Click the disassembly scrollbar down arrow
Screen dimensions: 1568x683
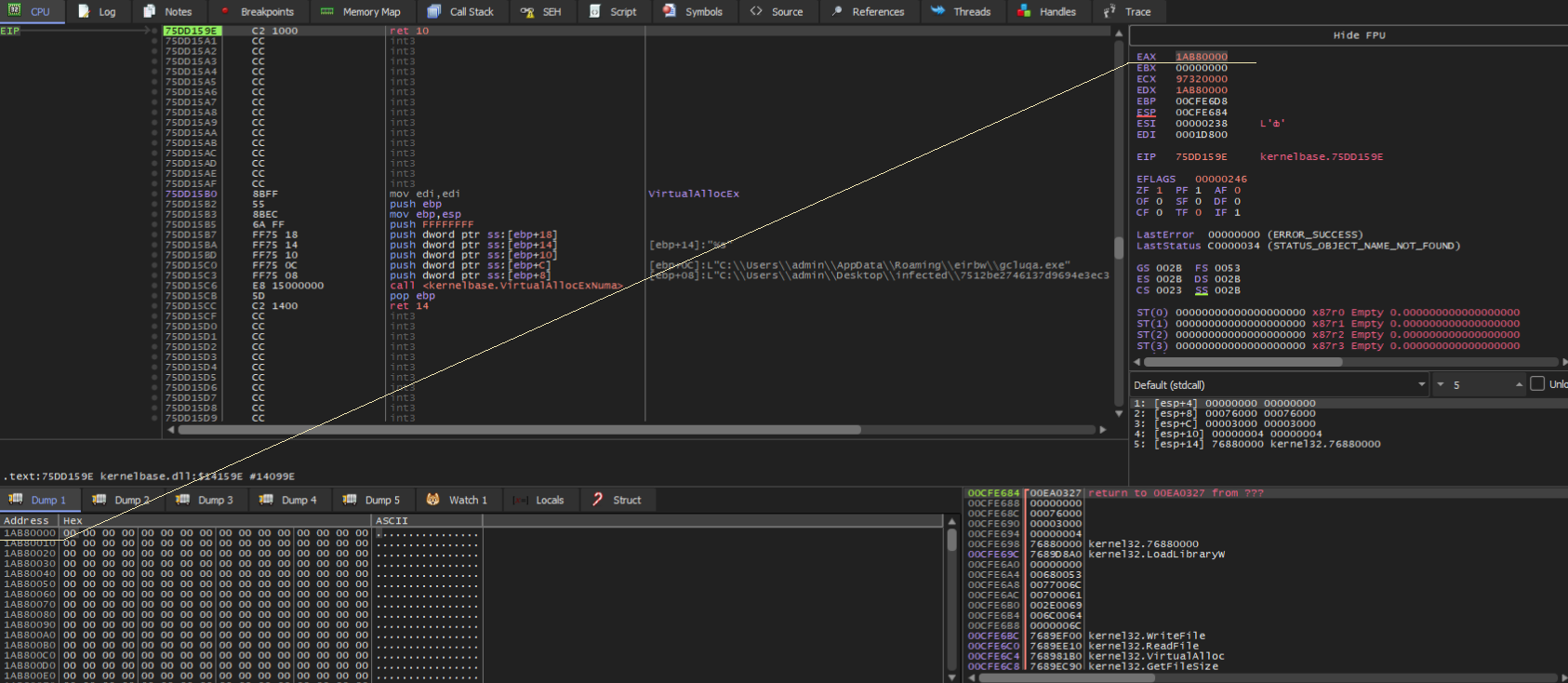click(x=1119, y=413)
